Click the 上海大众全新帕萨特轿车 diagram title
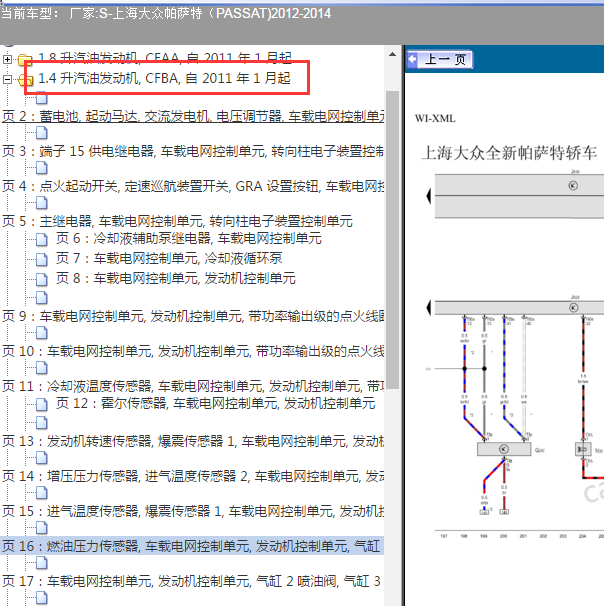Image resolution: width=604 pixels, height=606 pixels. pos(509,153)
